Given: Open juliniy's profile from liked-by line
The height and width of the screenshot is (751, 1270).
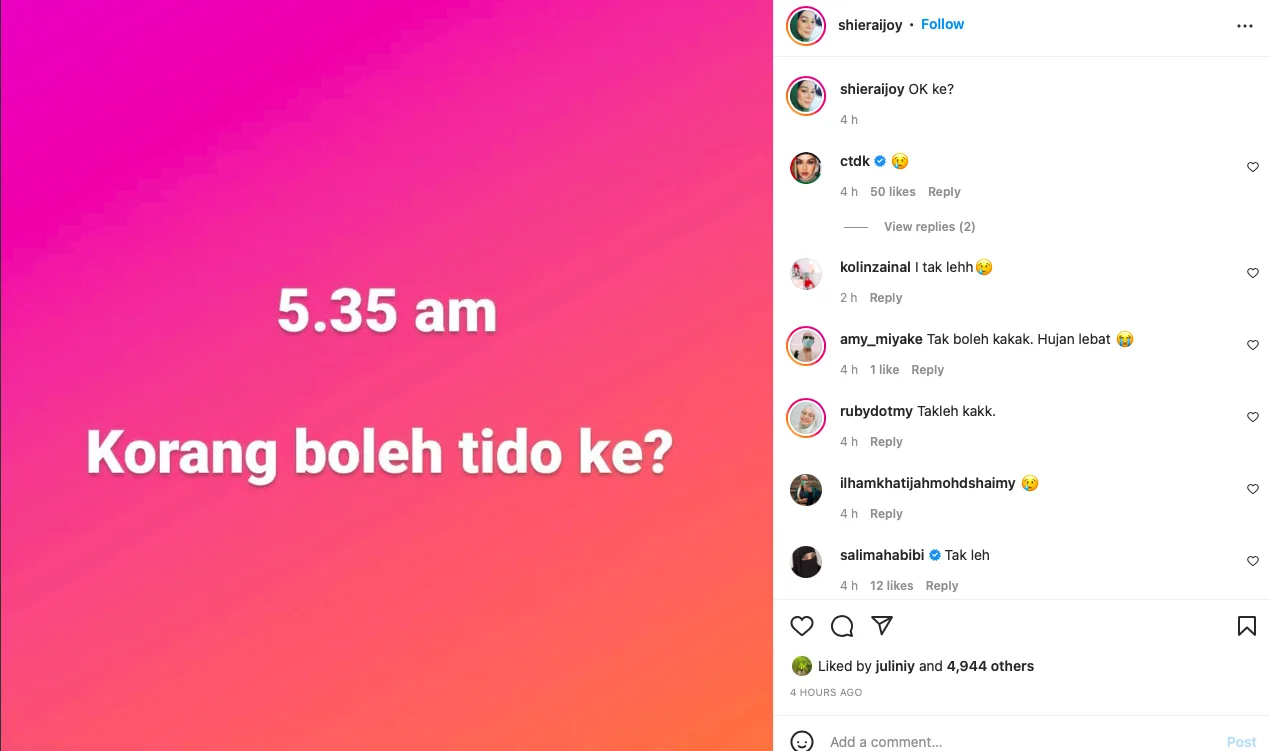Looking at the screenshot, I should click(893, 666).
